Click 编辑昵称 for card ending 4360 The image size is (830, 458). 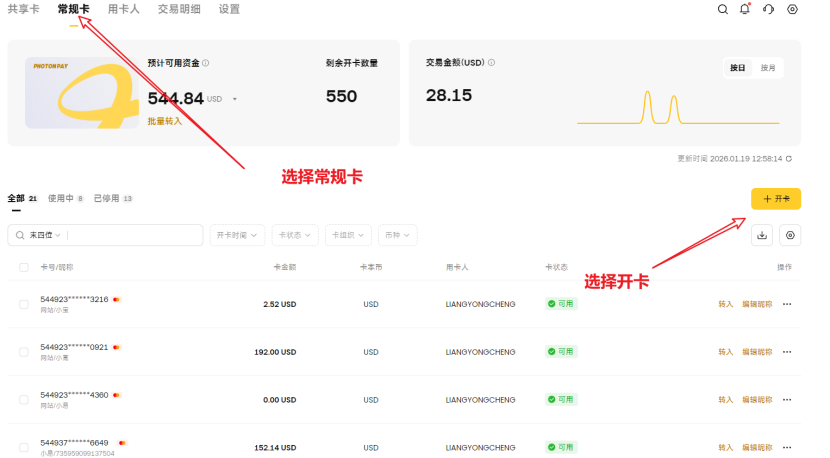(x=757, y=400)
